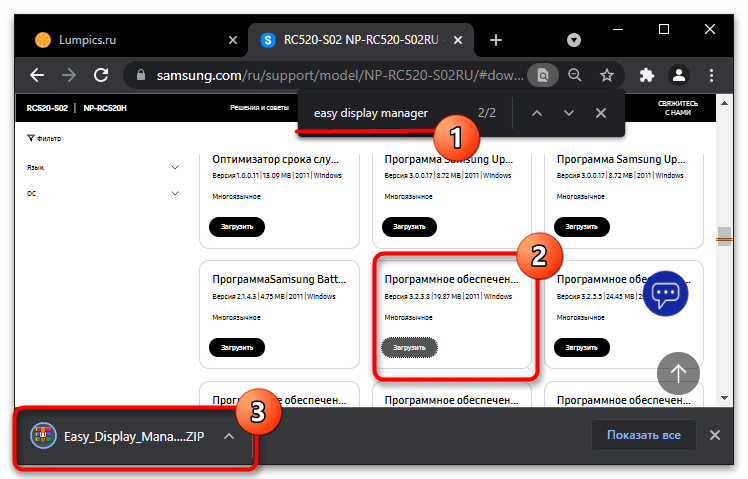Click the find box with 'easy display manager'

(371, 113)
